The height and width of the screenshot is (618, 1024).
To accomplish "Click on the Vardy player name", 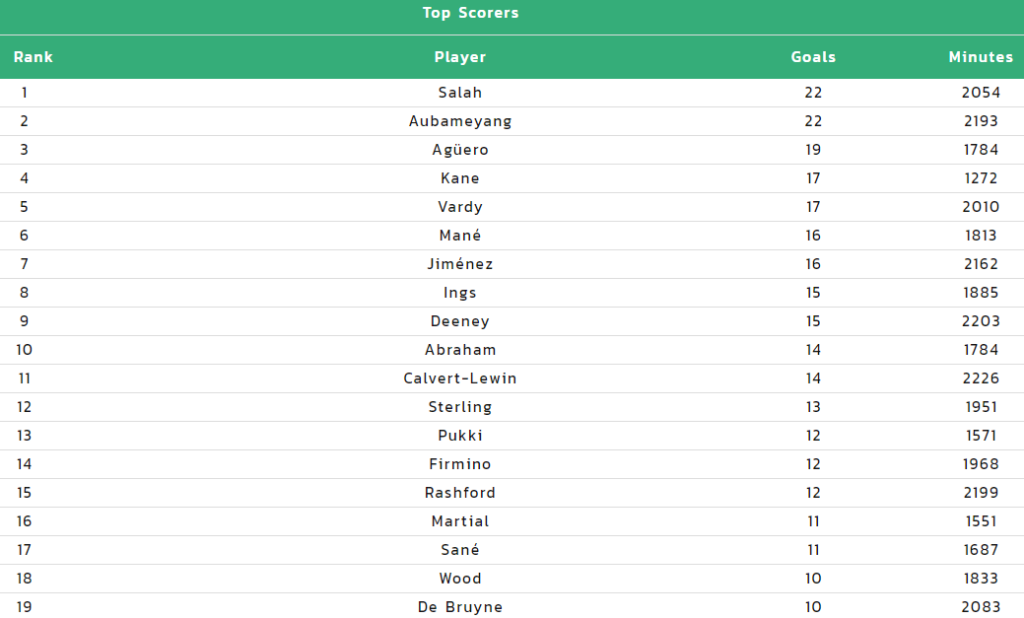I will (x=460, y=207).
